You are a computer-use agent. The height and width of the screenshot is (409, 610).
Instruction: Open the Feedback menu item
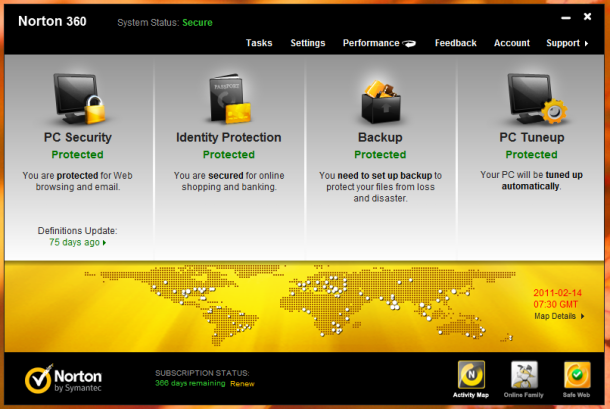point(456,43)
